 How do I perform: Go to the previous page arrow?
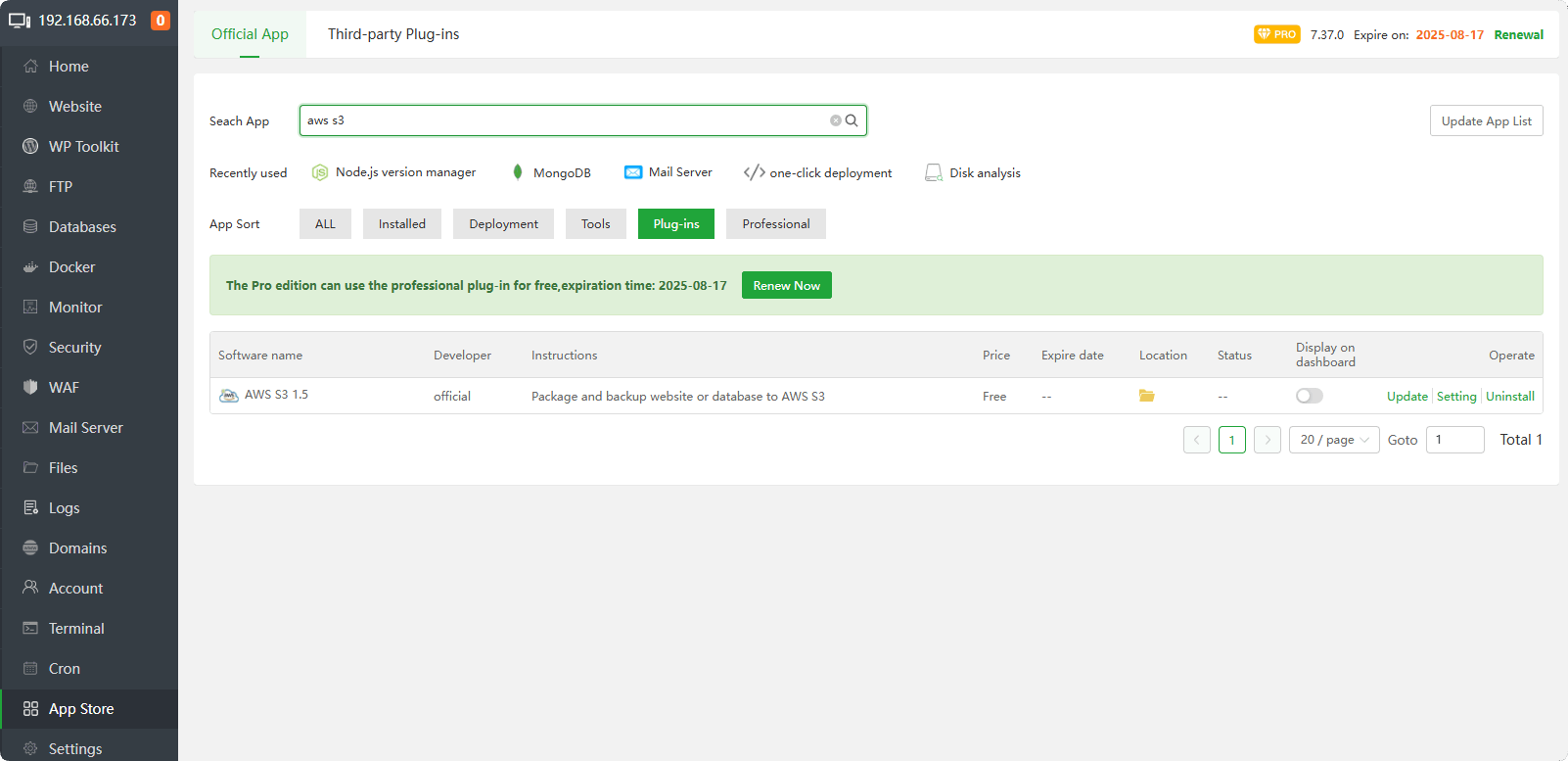point(1197,440)
